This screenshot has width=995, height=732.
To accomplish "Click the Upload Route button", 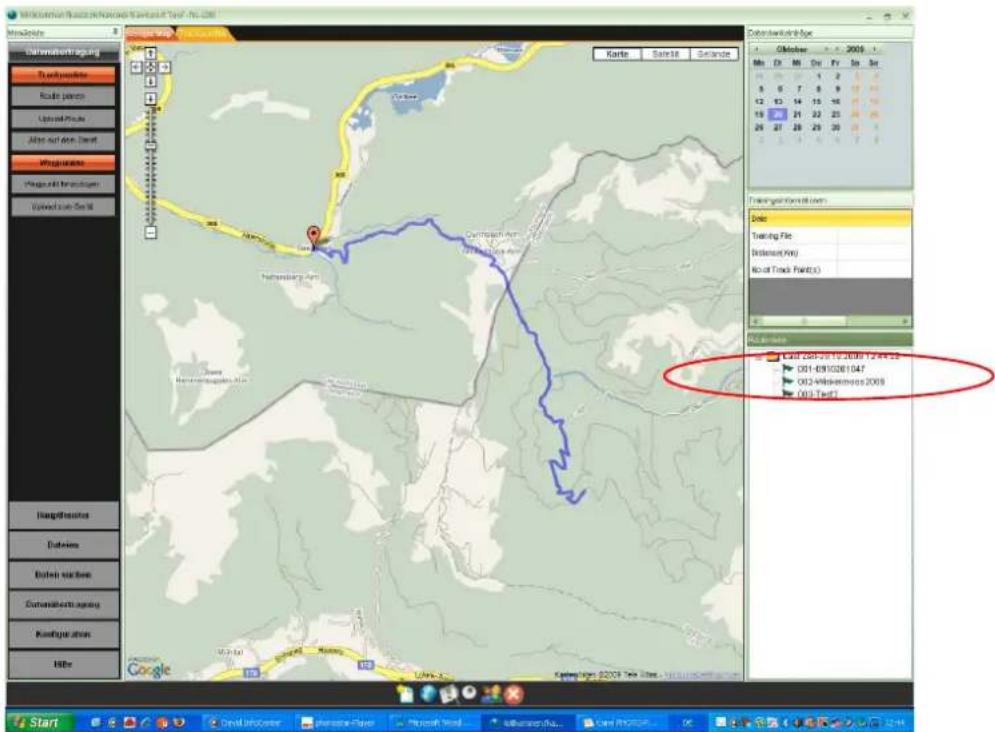I will click(63, 119).
